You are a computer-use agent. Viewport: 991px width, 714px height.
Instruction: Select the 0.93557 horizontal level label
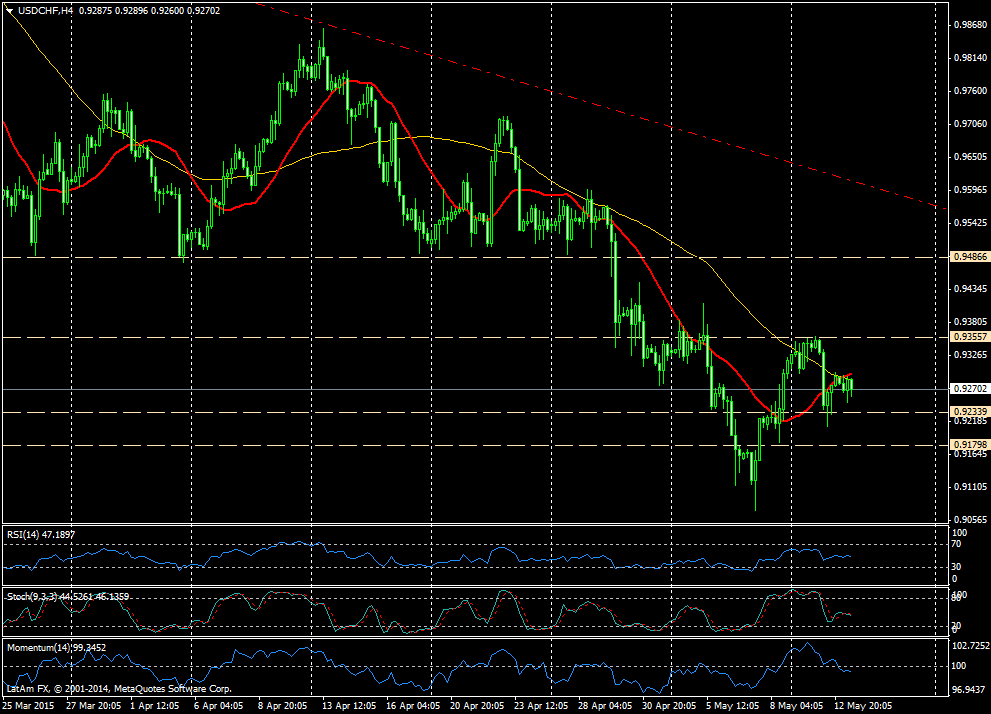[967, 338]
